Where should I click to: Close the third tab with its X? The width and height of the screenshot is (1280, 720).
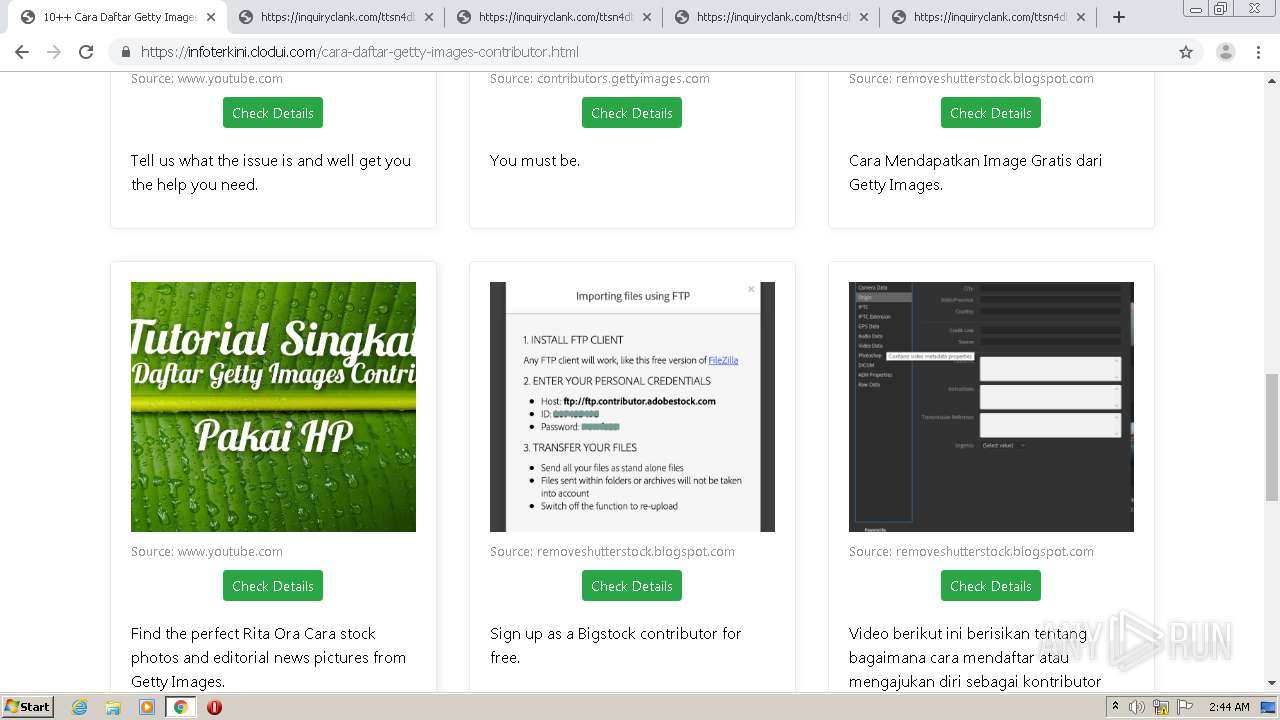click(x=646, y=17)
